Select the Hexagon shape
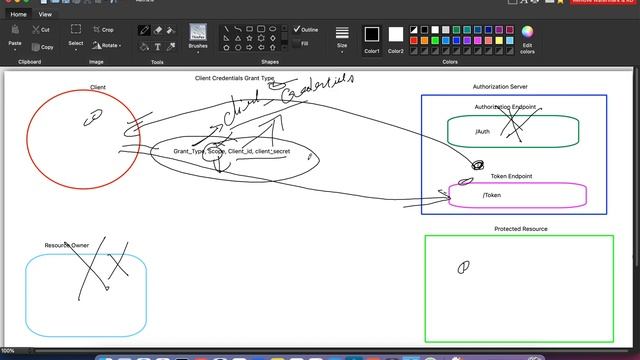This screenshot has width=640, height=360. click(238, 47)
